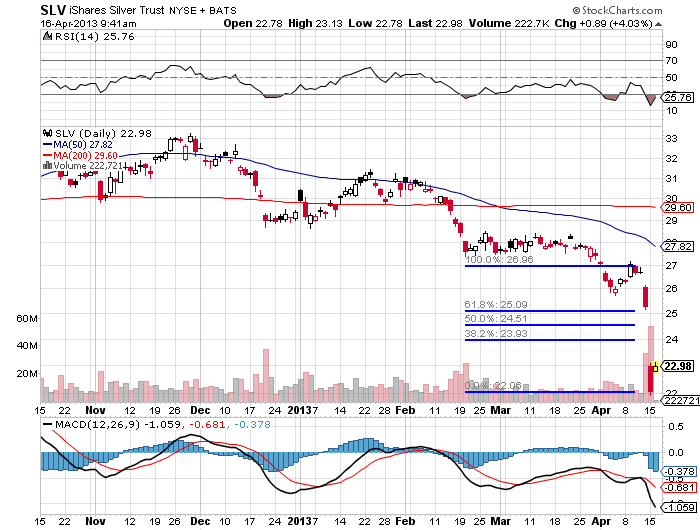The image size is (700, 530).
Task: Click the Volume 222.7K header value
Action: click(509, 23)
